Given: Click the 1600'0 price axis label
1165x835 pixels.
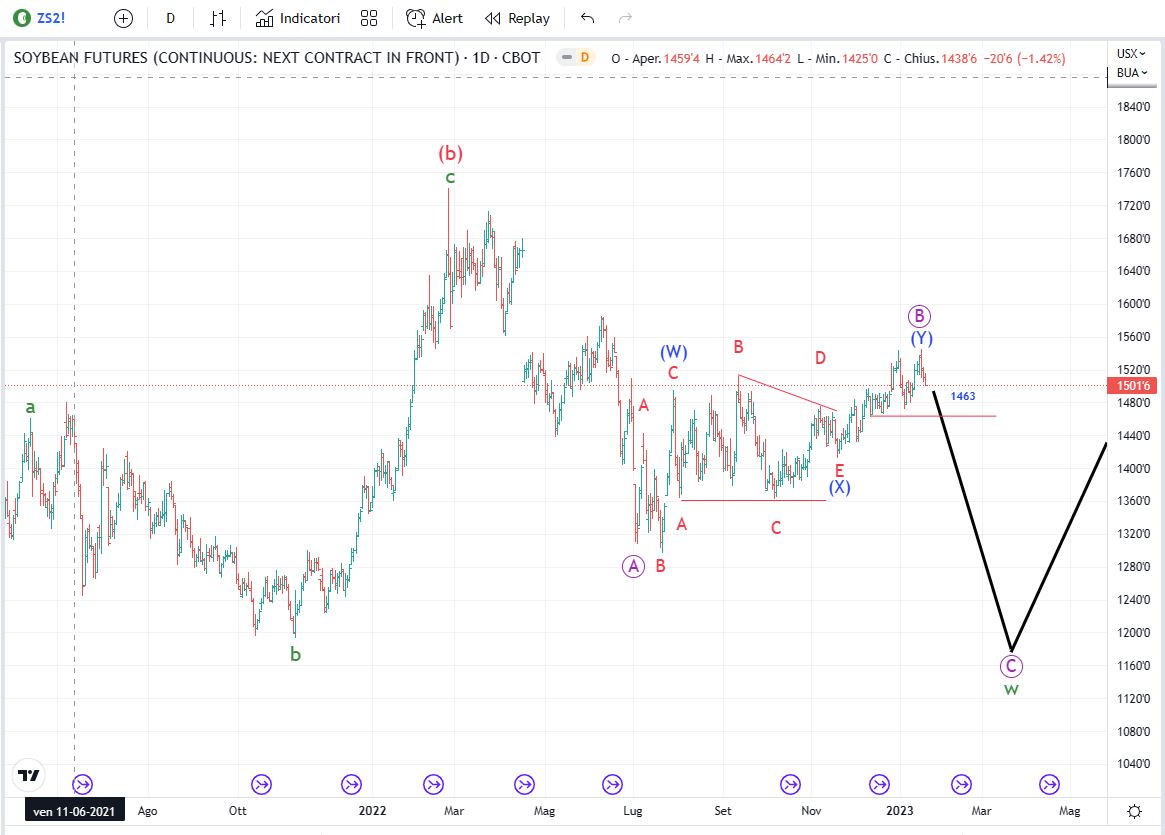Looking at the screenshot, I should coord(1134,304).
